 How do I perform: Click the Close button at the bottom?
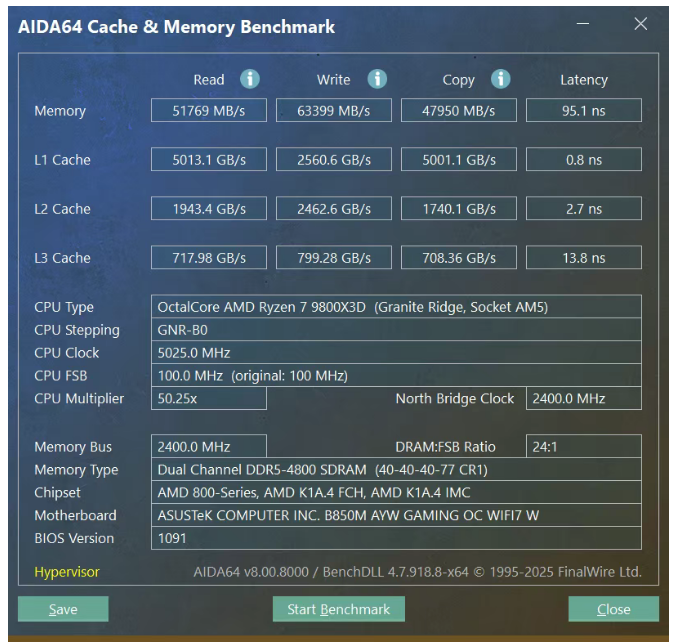pos(613,609)
